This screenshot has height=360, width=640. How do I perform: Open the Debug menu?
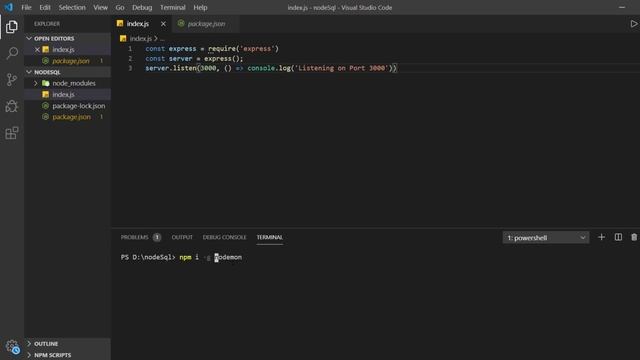[x=142, y=7]
